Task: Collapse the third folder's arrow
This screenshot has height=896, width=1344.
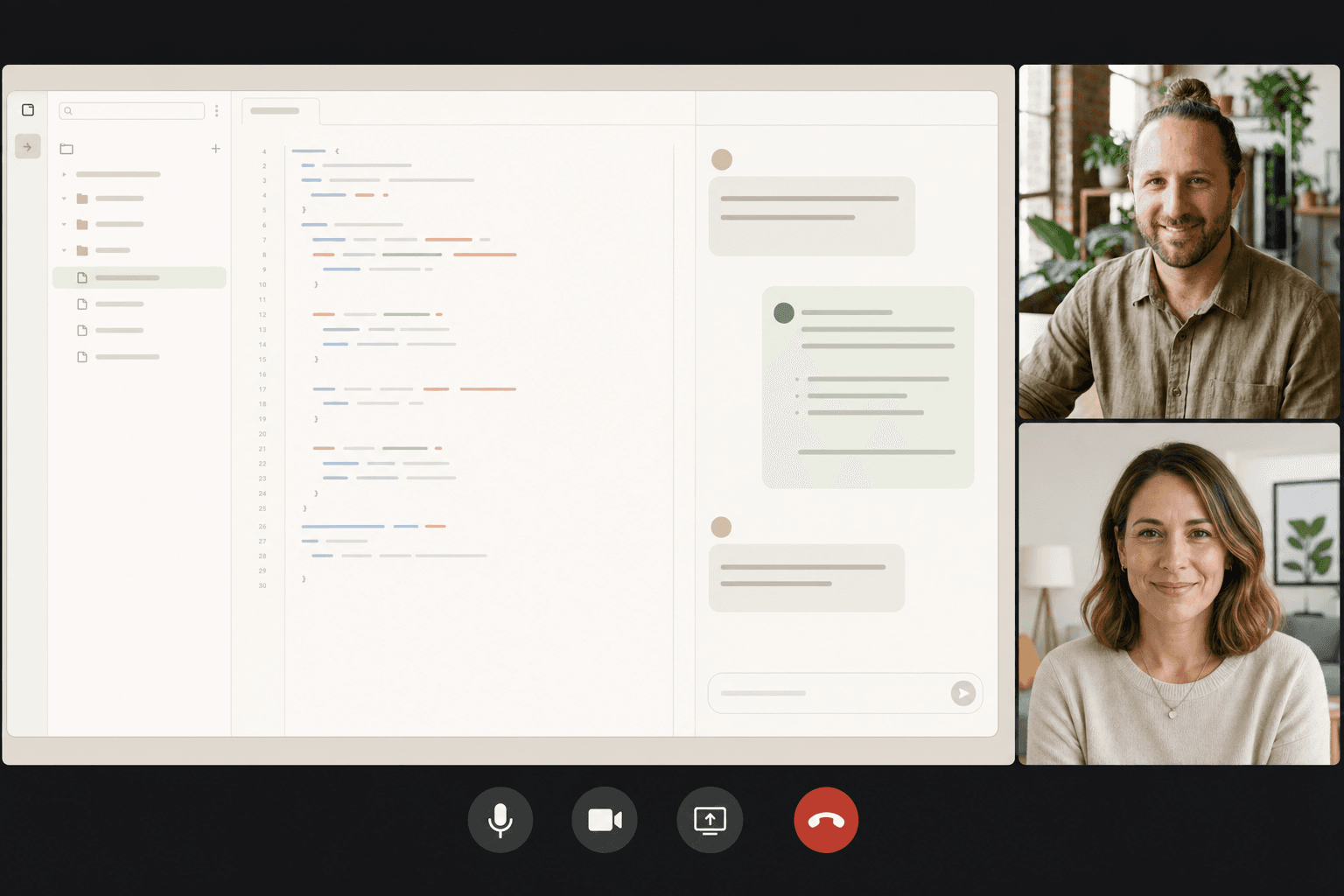Action: tap(64, 250)
